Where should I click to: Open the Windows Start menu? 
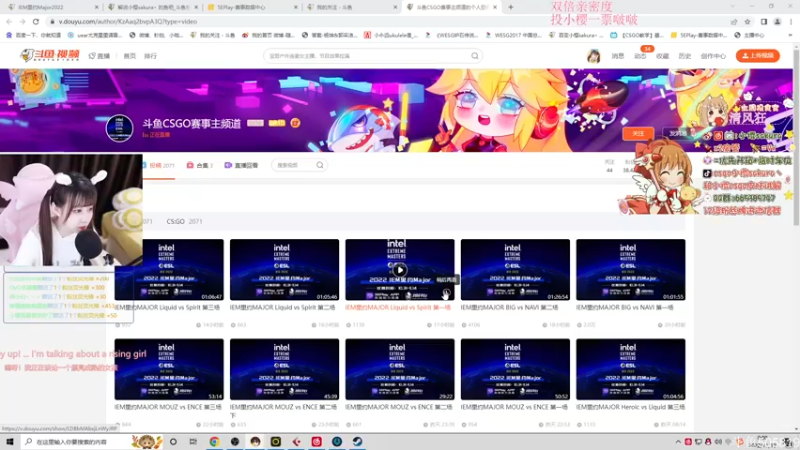click(x=9, y=441)
